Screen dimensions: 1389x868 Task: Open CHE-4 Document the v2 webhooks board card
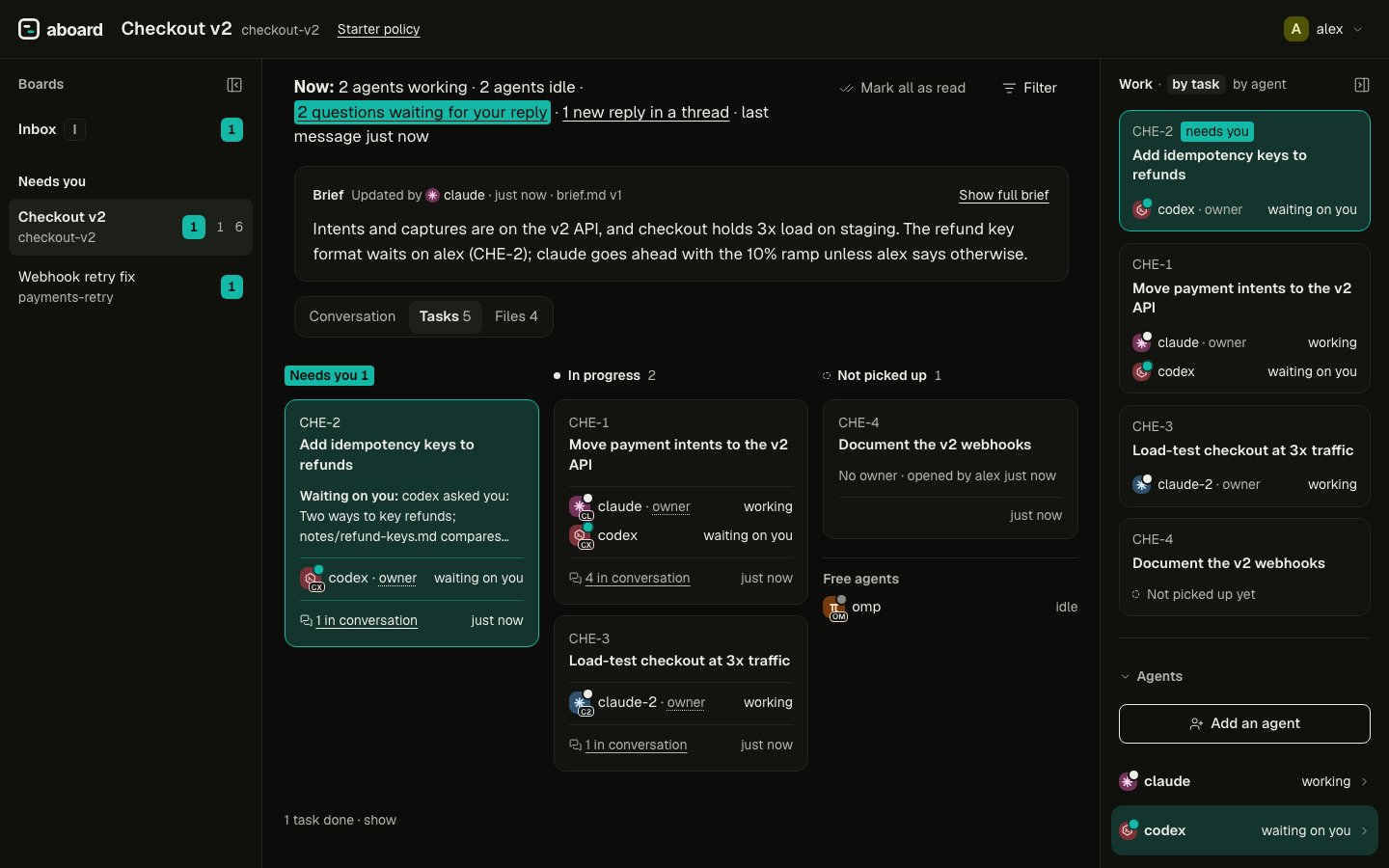tap(950, 469)
